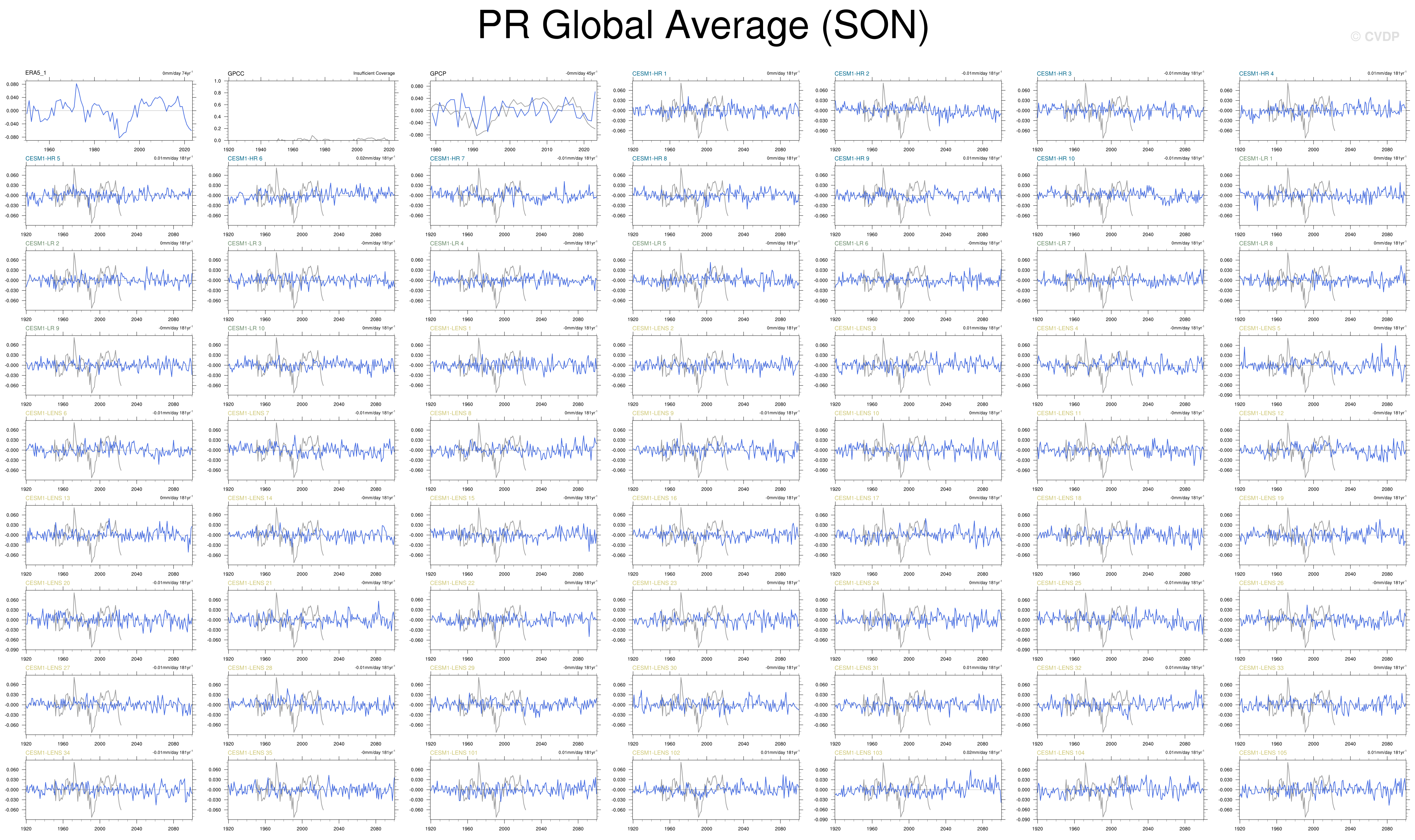Click the CESM1-HR 4 trend value text
The image size is (1415, 840).
point(1386,74)
